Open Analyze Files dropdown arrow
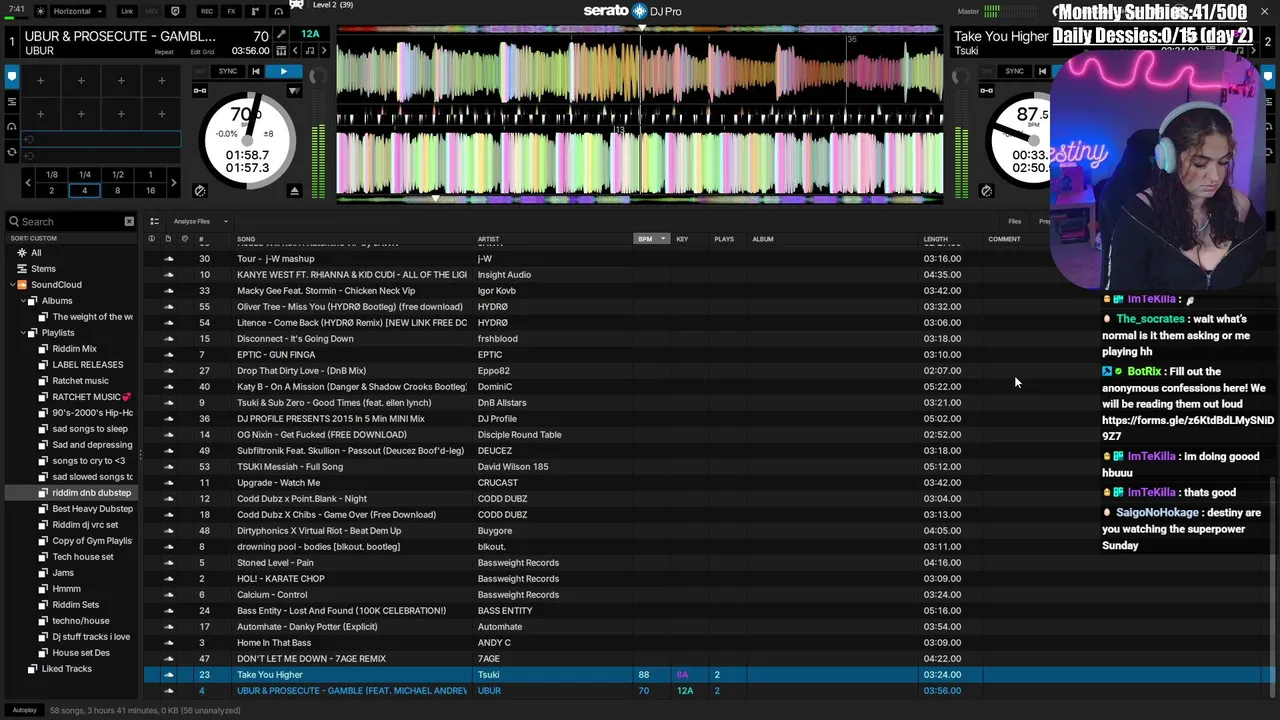Image resolution: width=1280 pixels, height=720 pixels. [226, 222]
